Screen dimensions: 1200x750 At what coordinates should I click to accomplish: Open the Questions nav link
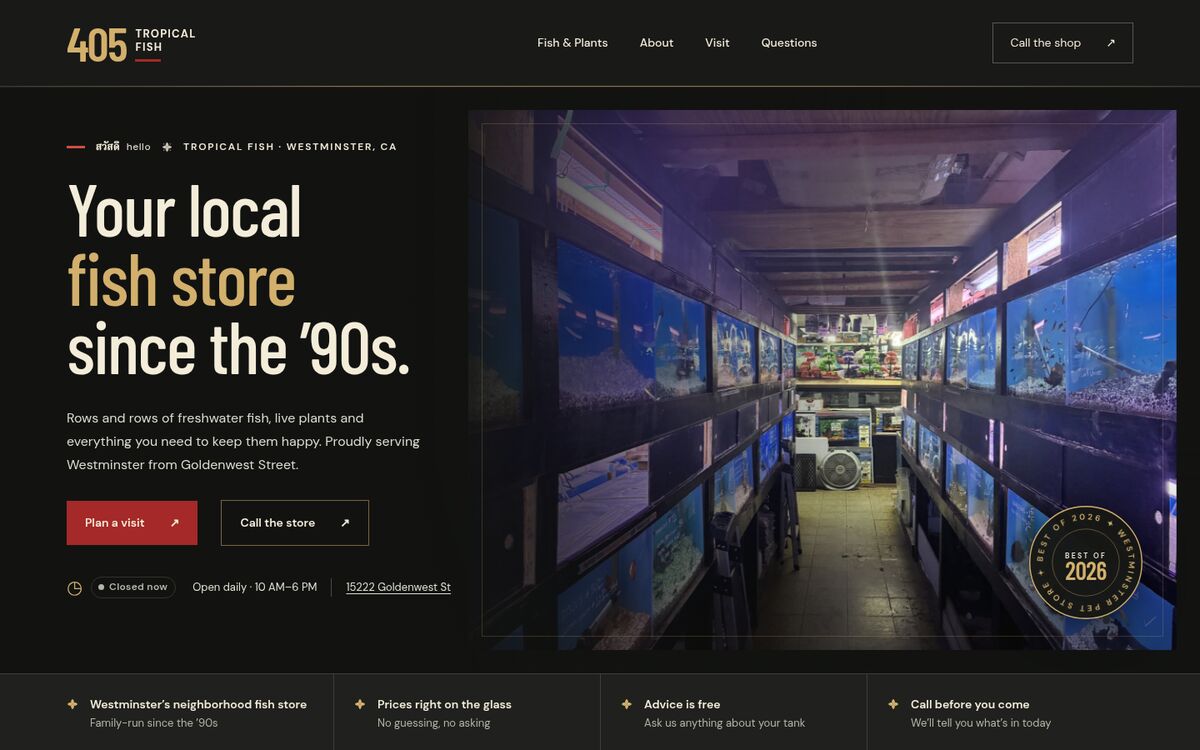click(x=789, y=43)
